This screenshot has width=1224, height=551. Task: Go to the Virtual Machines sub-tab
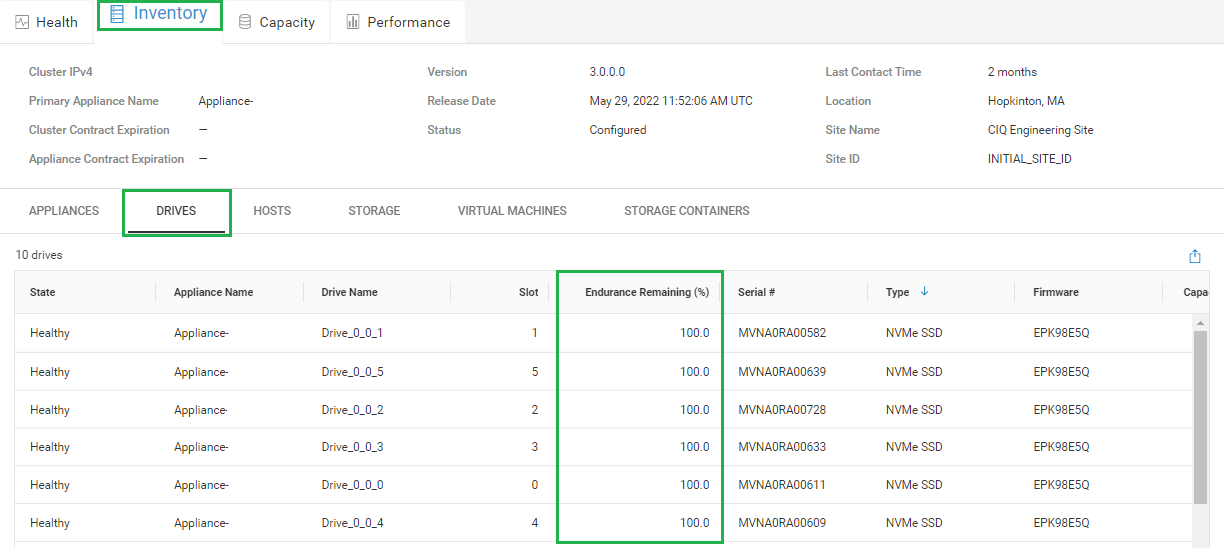coord(512,211)
